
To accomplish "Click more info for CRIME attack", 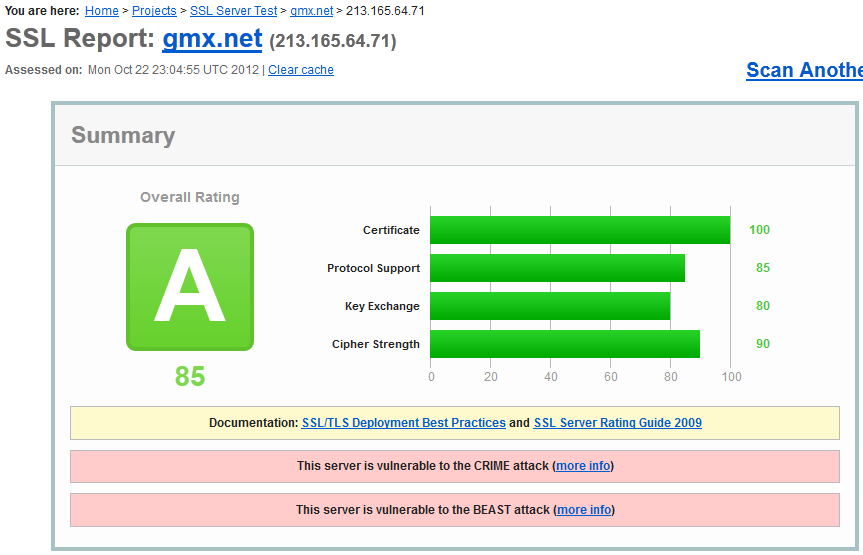I will coord(584,466).
